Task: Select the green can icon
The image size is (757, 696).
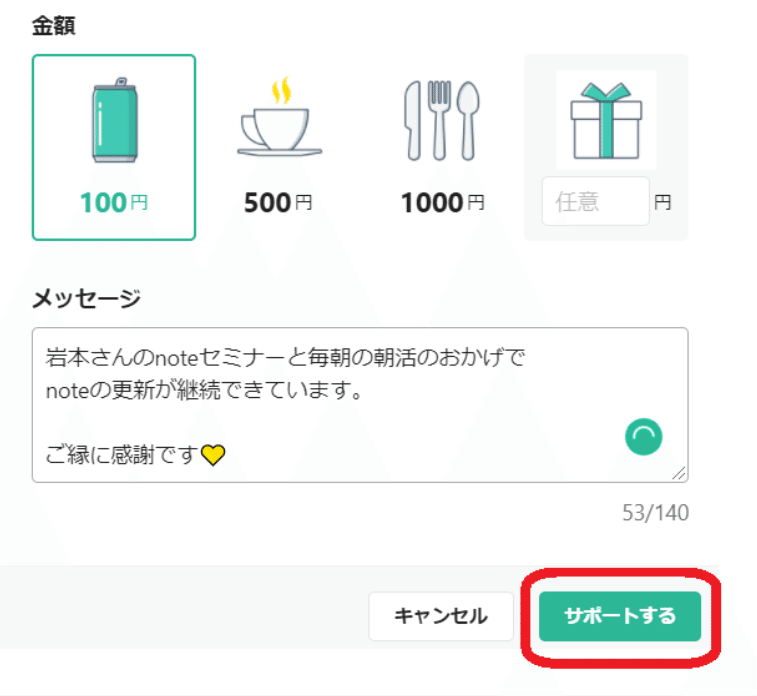Action: tap(115, 120)
